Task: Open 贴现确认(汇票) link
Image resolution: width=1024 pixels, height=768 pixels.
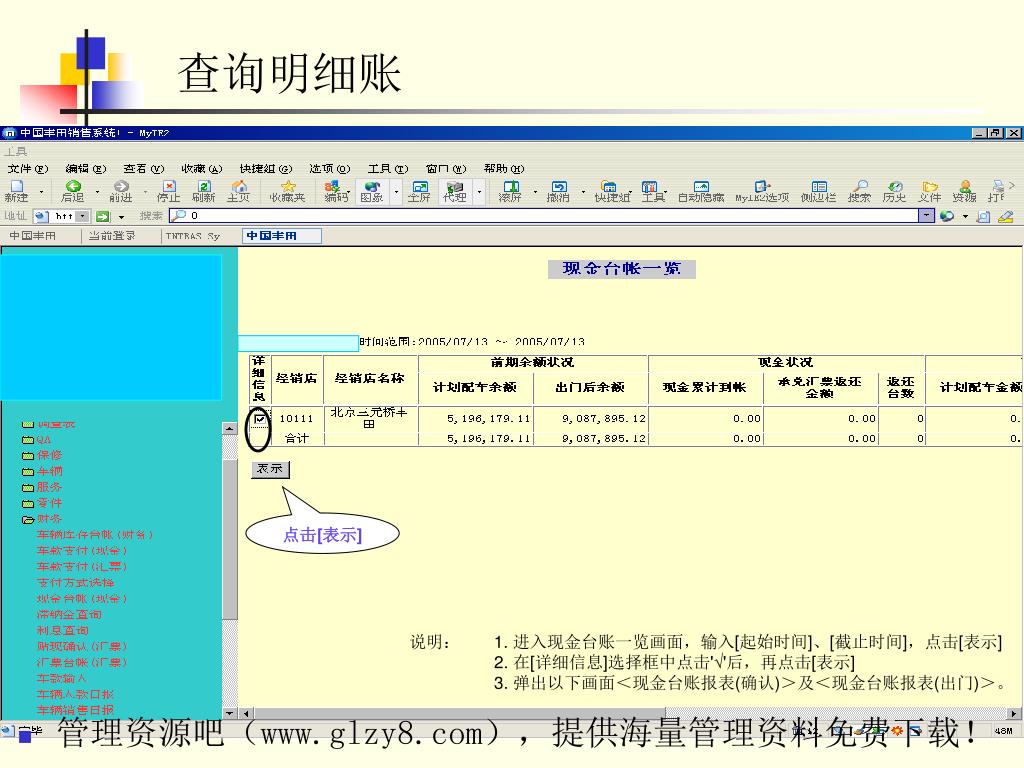Action: 82,646
